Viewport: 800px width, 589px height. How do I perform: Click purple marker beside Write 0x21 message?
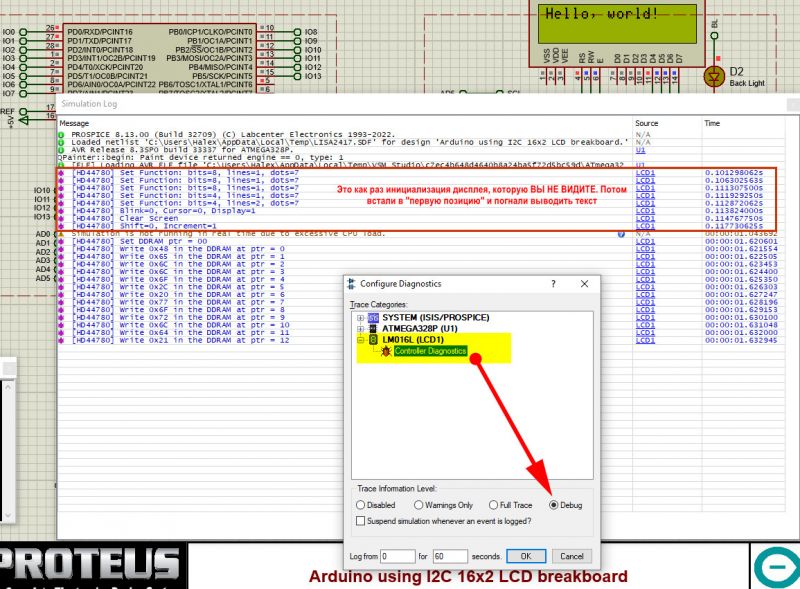tap(61, 340)
